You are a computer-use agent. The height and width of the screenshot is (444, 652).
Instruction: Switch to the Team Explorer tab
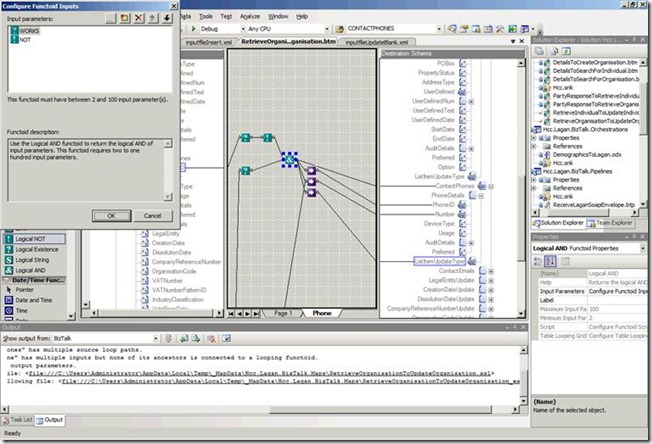coord(610,223)
